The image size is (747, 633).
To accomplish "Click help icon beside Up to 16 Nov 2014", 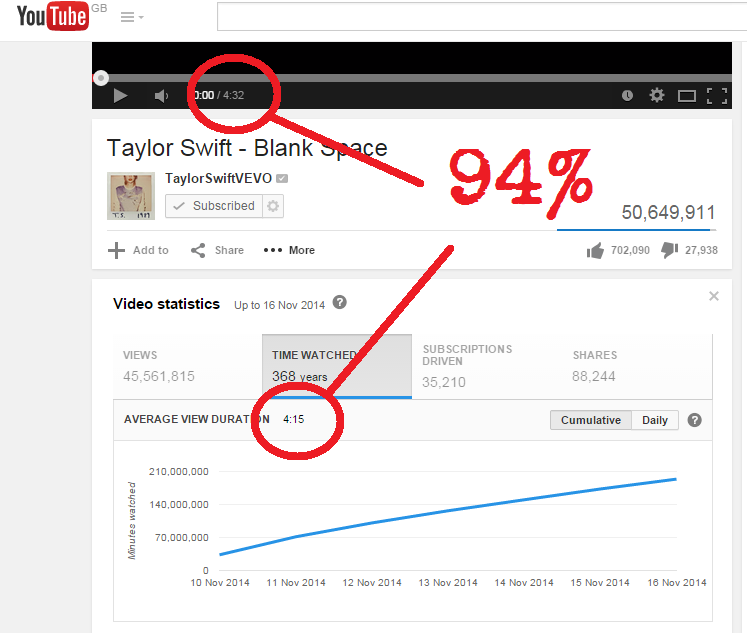I will (x=340, y=302).
